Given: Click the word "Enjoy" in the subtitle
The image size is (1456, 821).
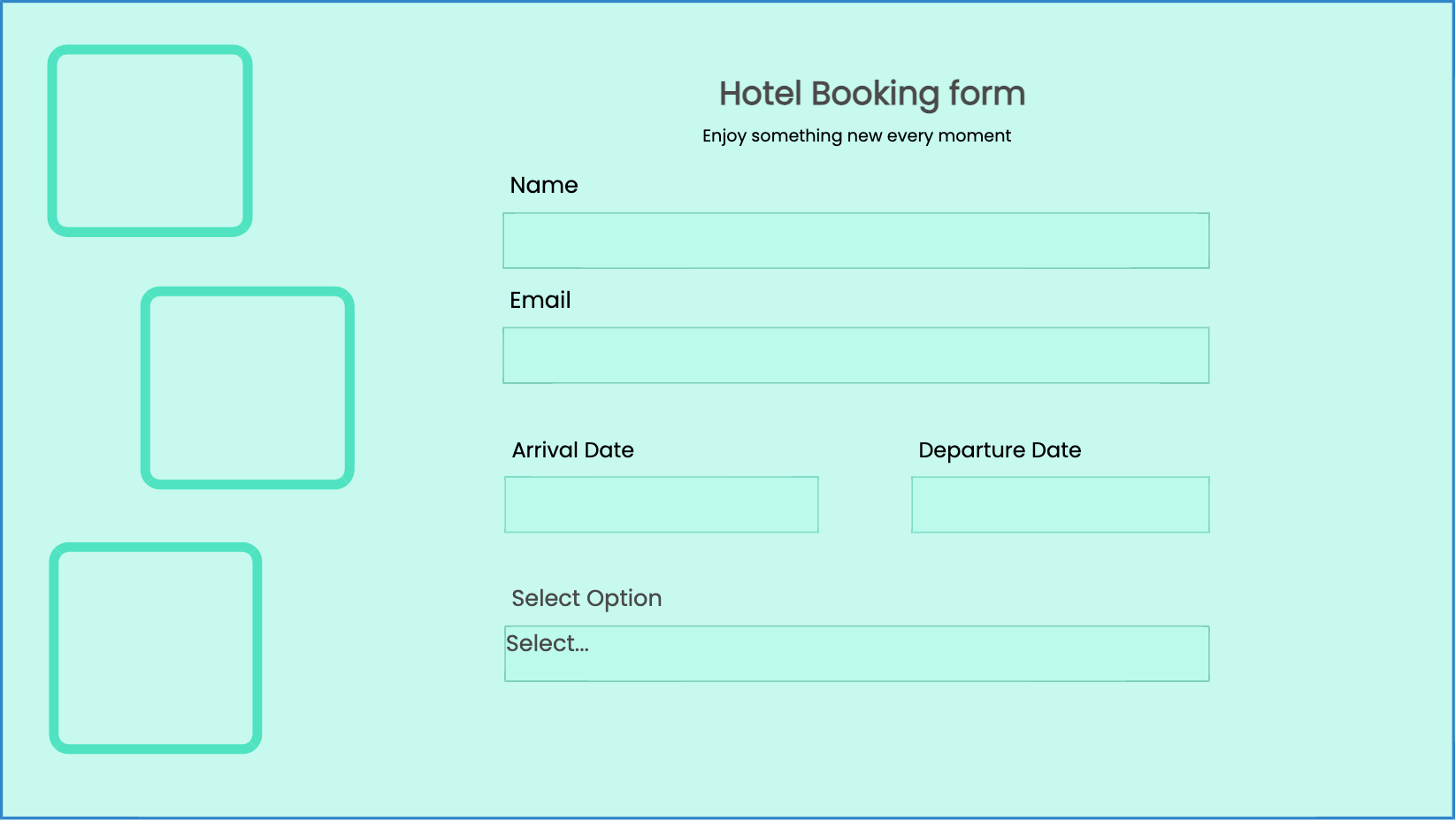Looking at the screenshot, I should click(724, 136).
